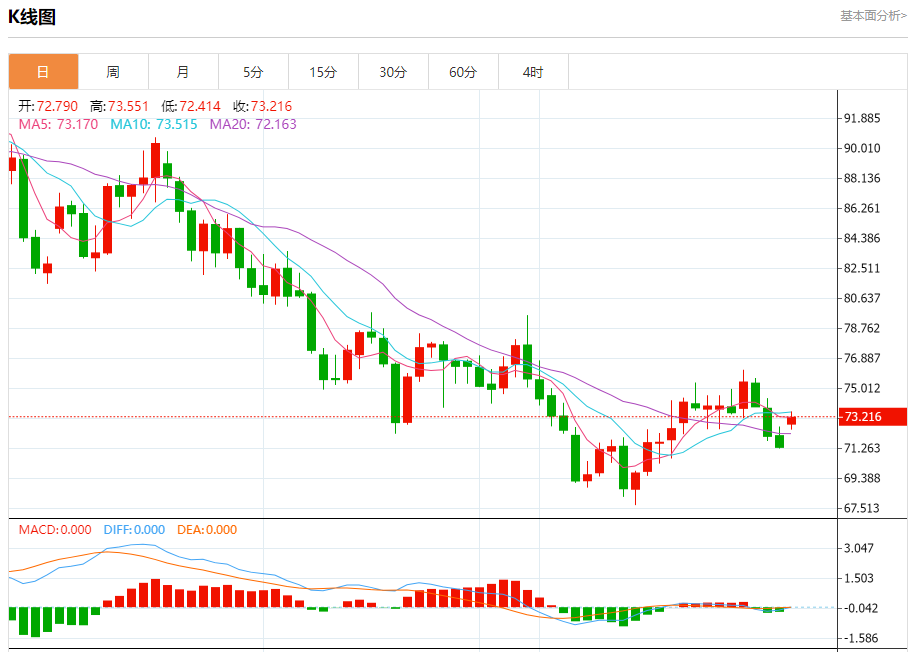Click the tallest red MACD histogram bar

(x=155, y=593)
